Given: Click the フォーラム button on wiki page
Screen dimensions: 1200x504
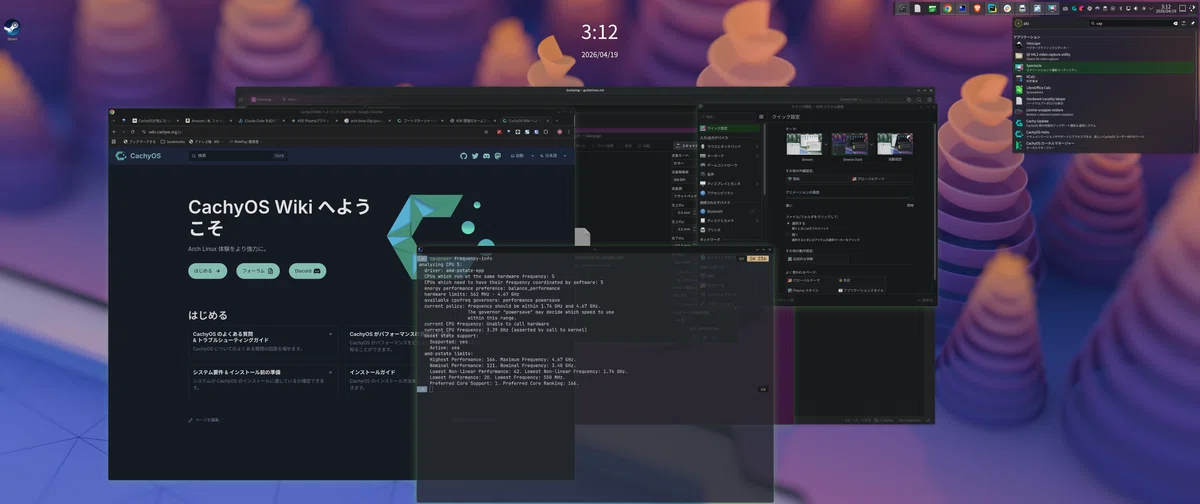Looking at the screenshot, I should 256,271.
